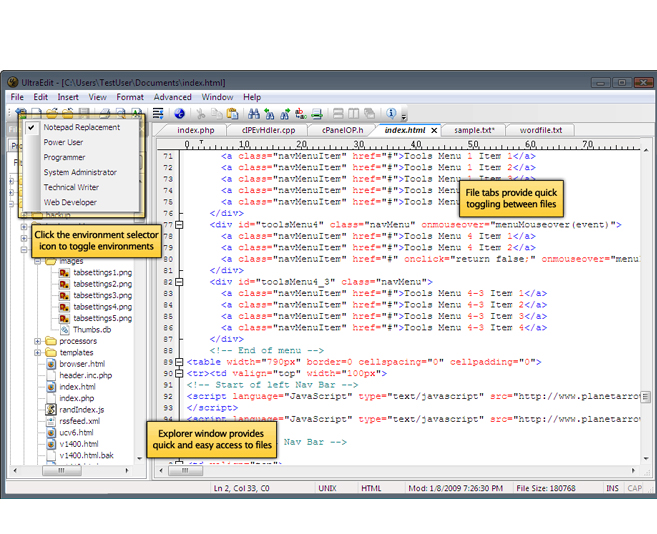Collapse code fold at line 82
Screen dimensions: 657x534
pyautogui.click(x=179, y=282)
